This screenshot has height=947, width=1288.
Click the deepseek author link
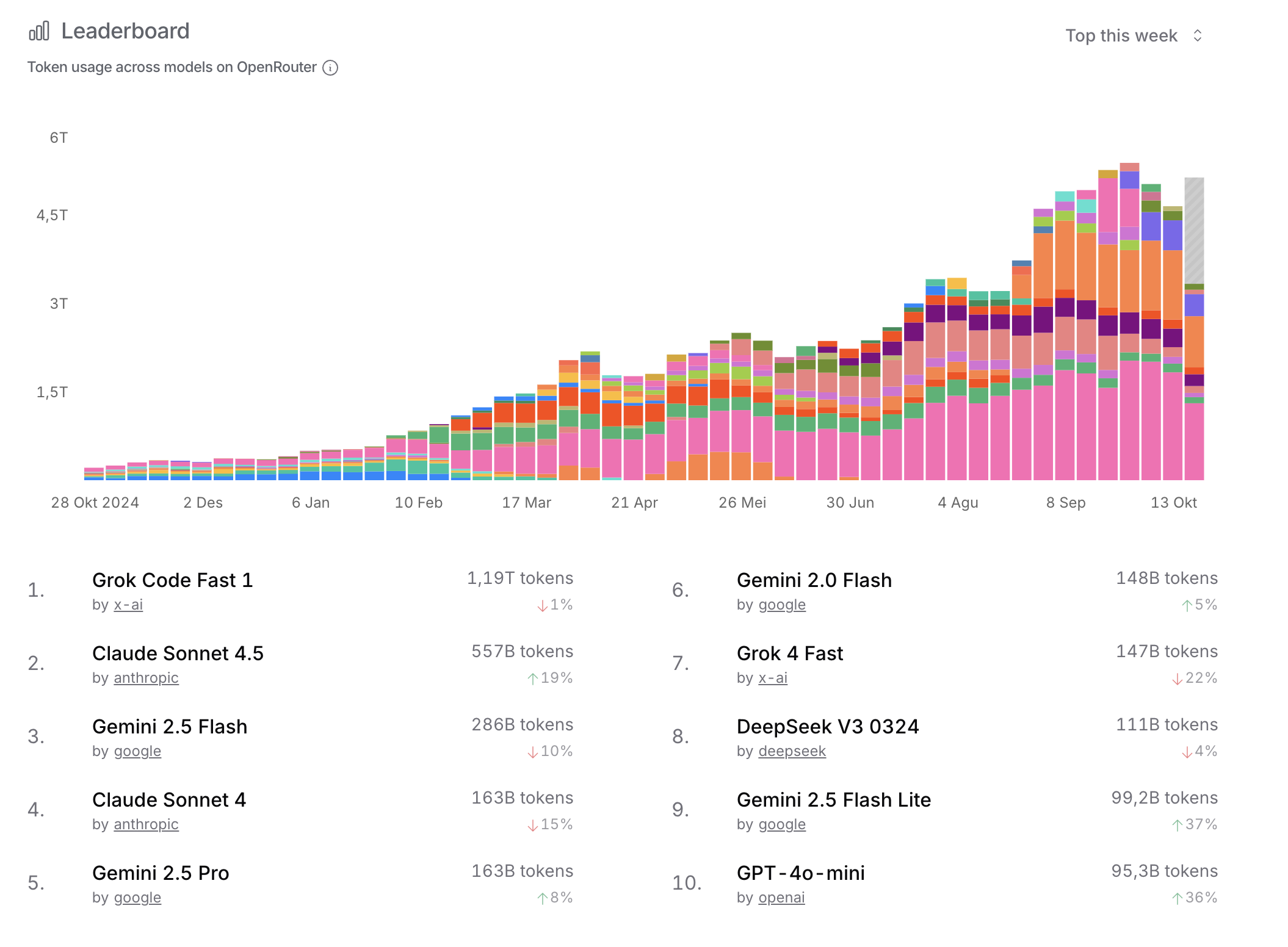pos(792,751)
